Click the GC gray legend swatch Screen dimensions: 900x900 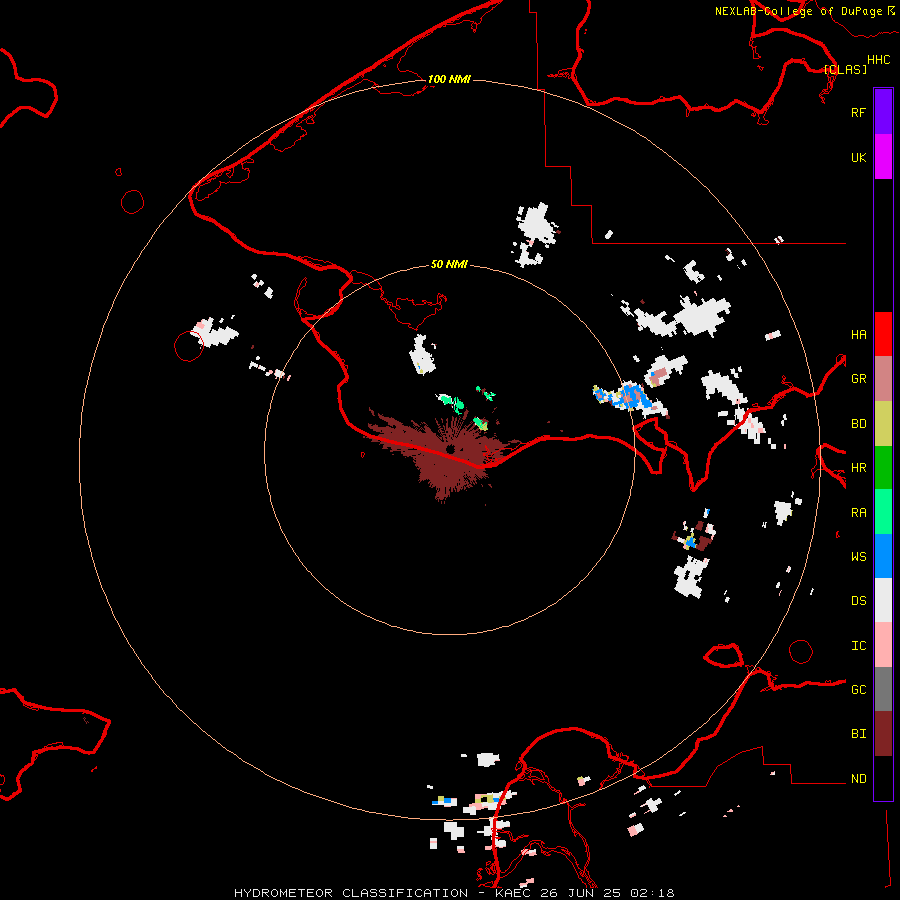click(883, 689)
